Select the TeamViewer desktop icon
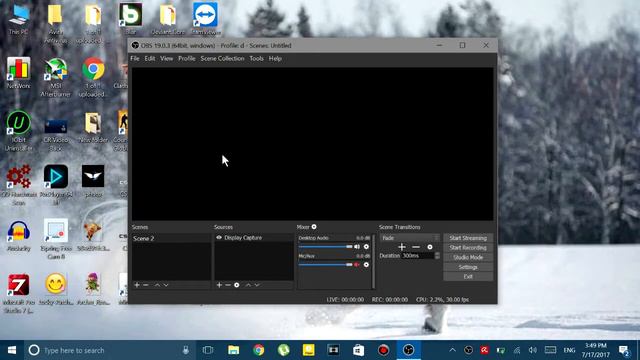This screenshot has height=360, width=640. coord(205,19)
